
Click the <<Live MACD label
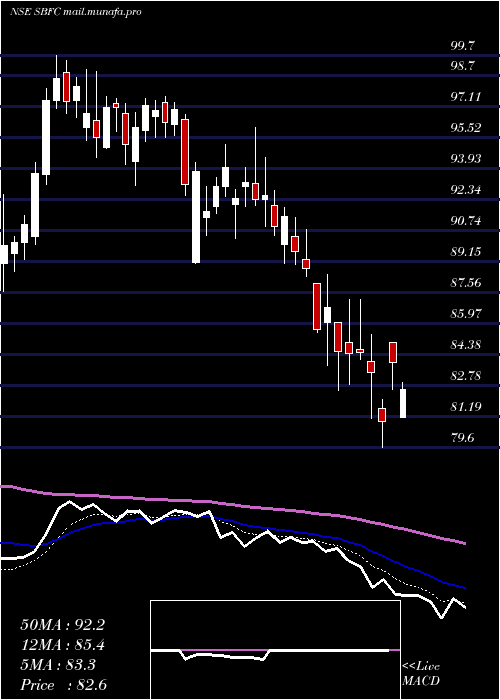pos(421,674)
